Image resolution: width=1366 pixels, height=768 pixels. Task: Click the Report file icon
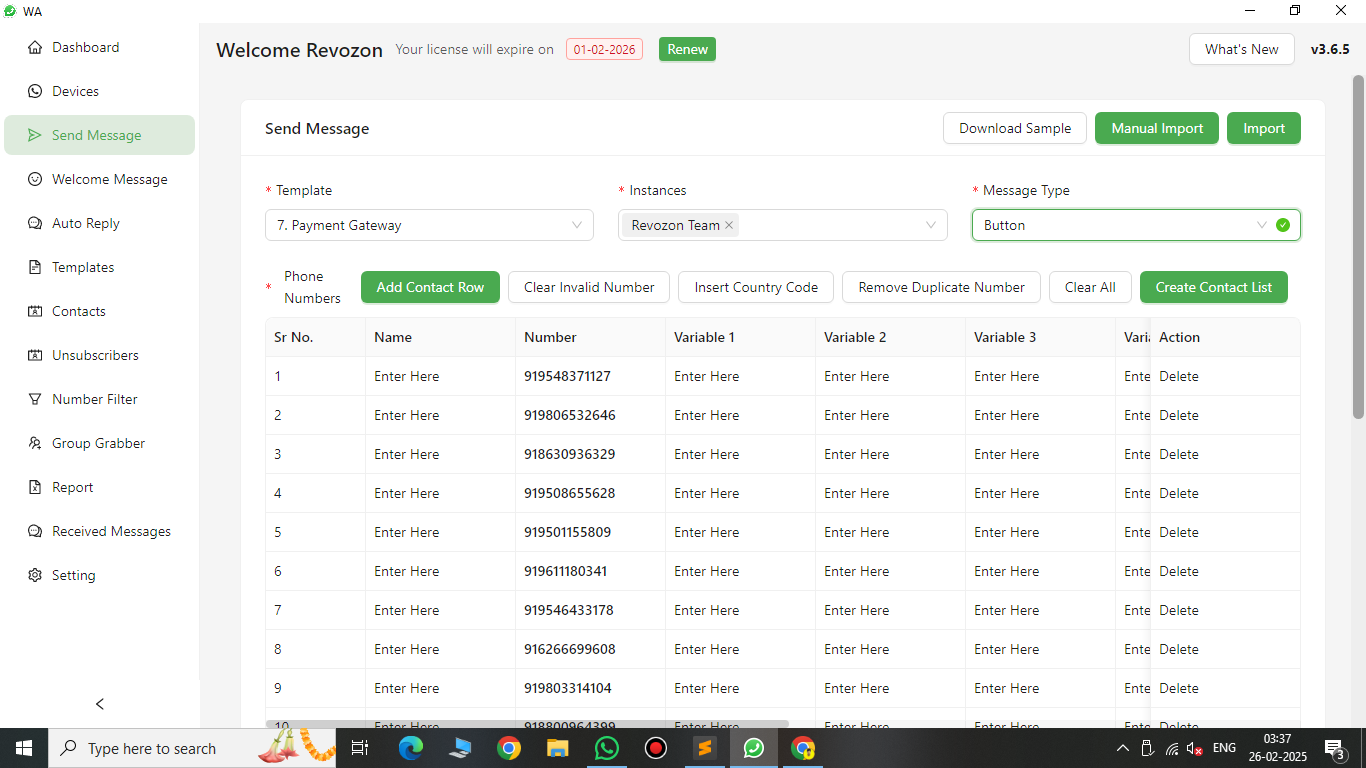click(x=35, y=487)
